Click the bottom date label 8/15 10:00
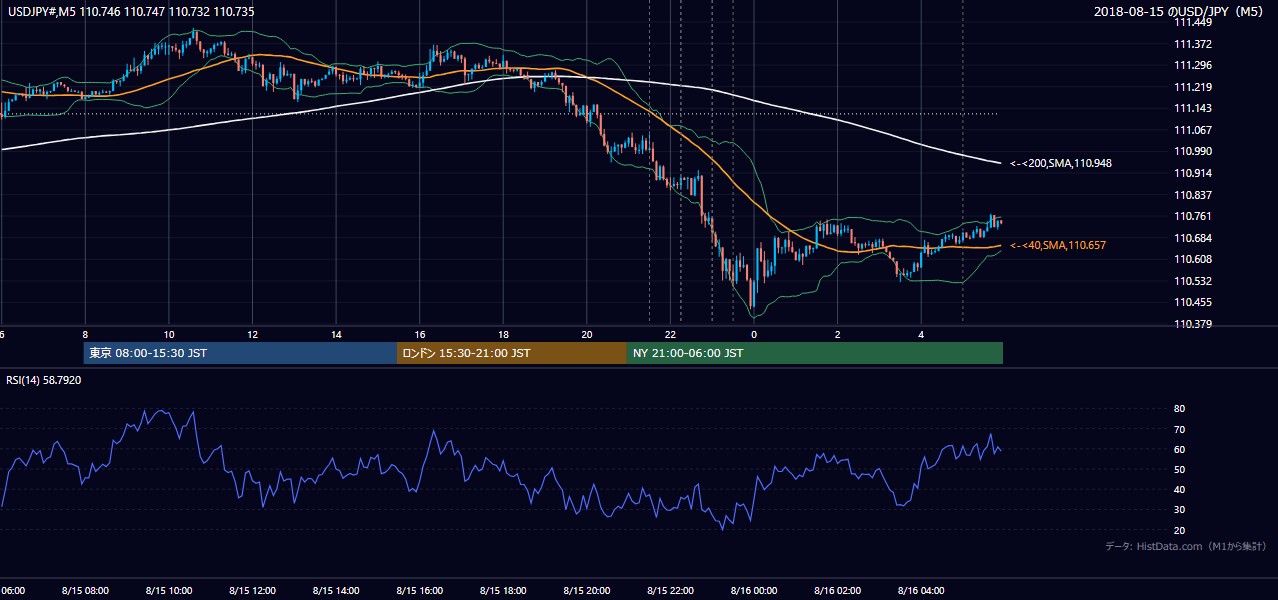1278x600 pixels. (168, 590)
